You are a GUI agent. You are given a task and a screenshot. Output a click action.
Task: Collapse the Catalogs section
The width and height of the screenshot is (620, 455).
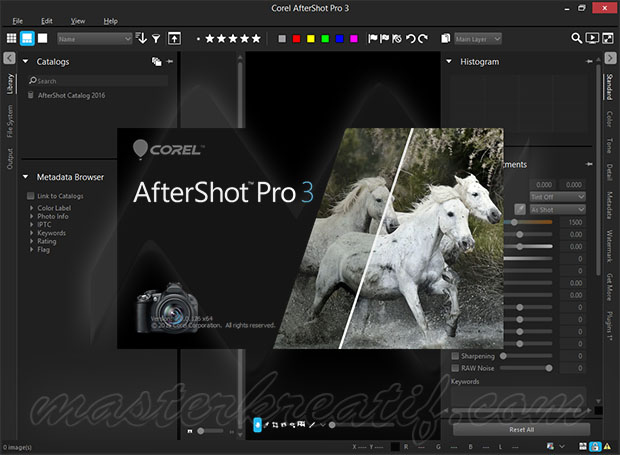[x=26, y=61]
